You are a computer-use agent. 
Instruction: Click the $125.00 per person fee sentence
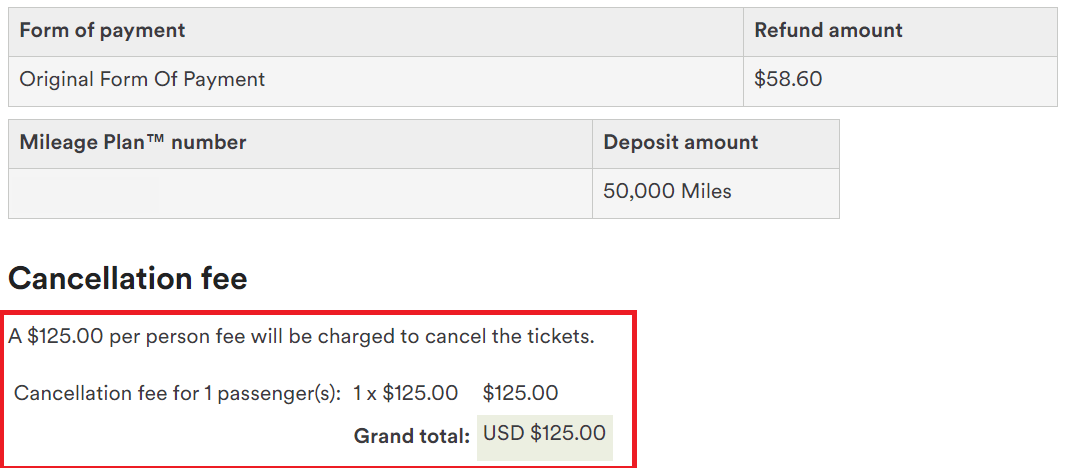[302, 337]
